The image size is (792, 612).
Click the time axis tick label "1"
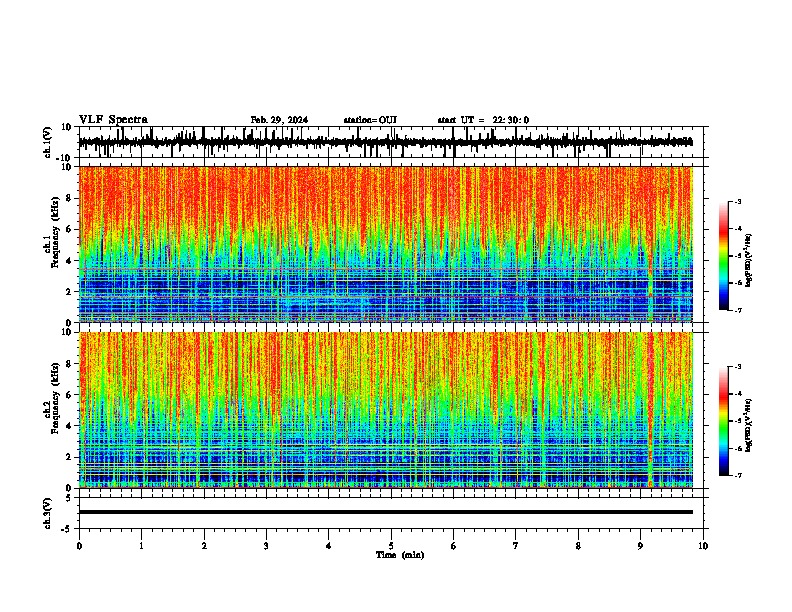[x=141, y=546]
